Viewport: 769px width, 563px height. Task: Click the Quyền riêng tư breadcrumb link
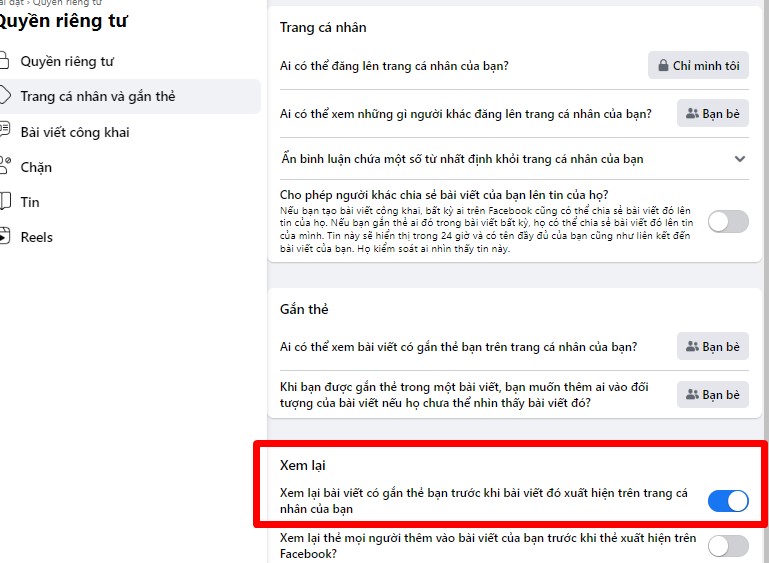[x=67, y=2]
